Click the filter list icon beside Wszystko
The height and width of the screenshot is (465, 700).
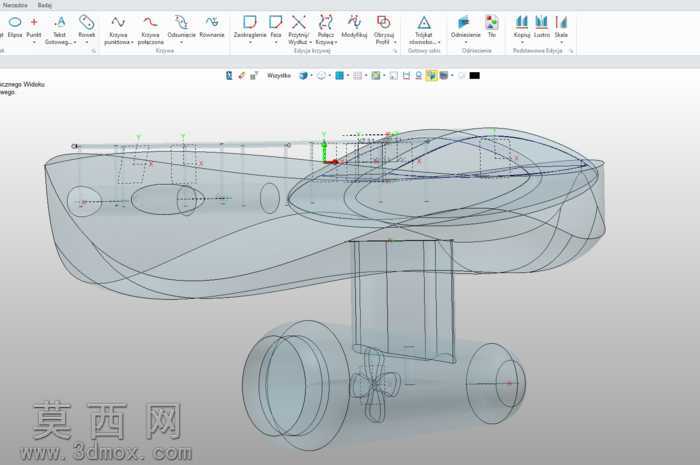[254, 75]
